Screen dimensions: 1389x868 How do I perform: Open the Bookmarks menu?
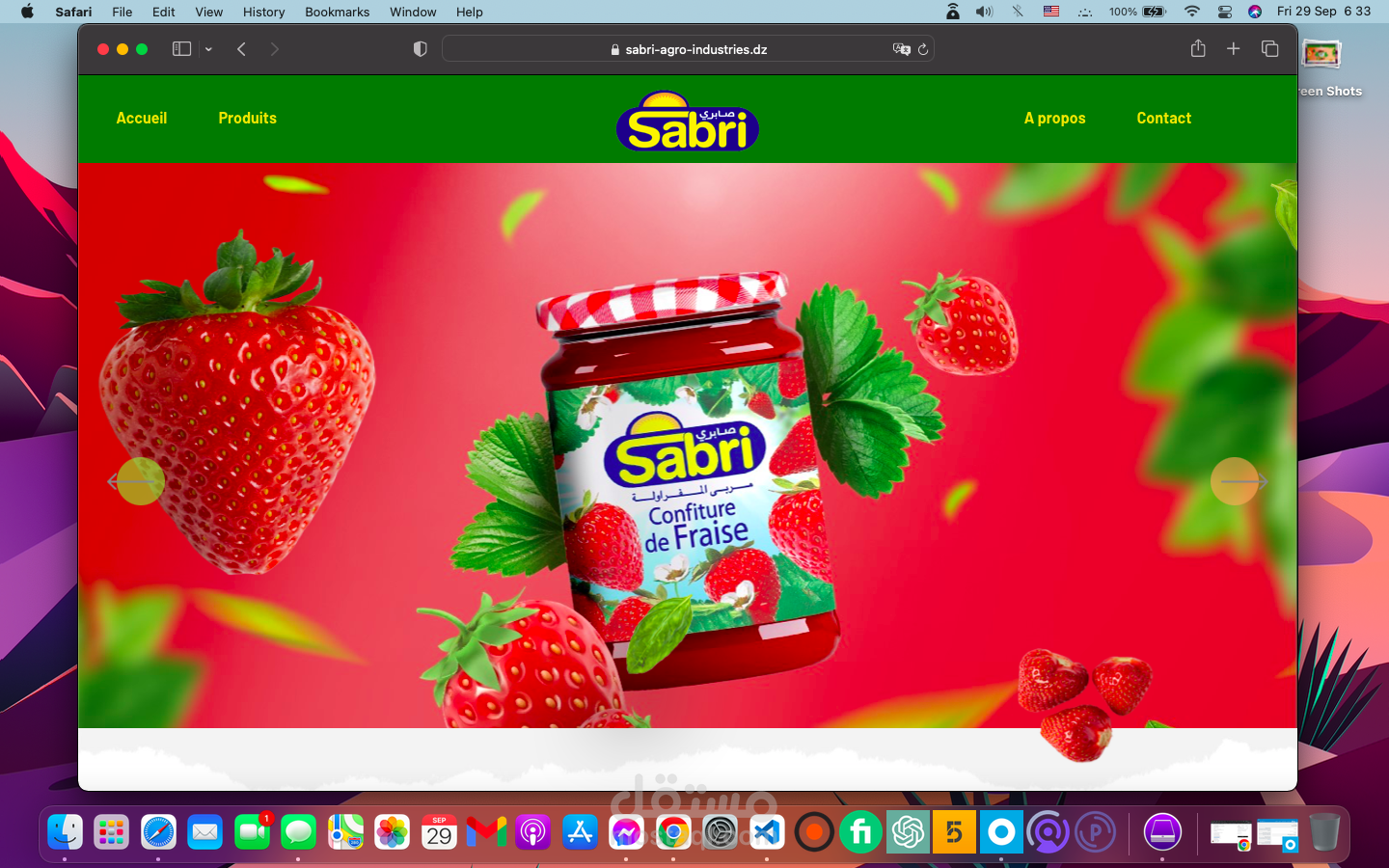pyautogui.click(x=338, y=12)
